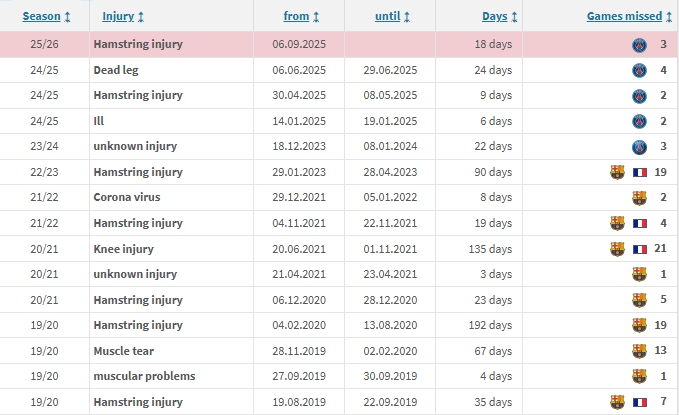Click Barcelona crest in muscular problems row
Image resolution: width=679 pixels, height=415 pixels.
639,376
